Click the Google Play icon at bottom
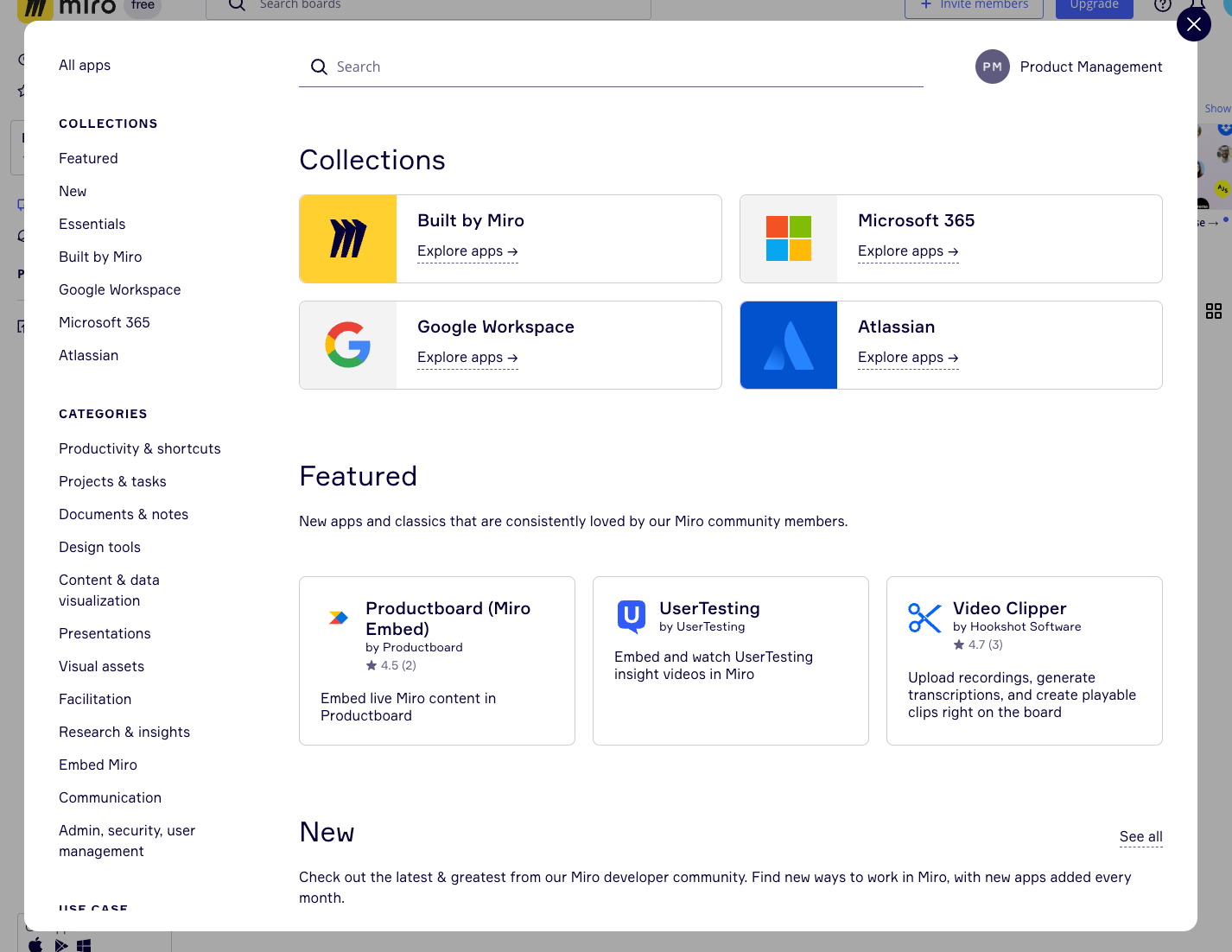Viewport: 1232px width, 952px height. coord(61,945)
